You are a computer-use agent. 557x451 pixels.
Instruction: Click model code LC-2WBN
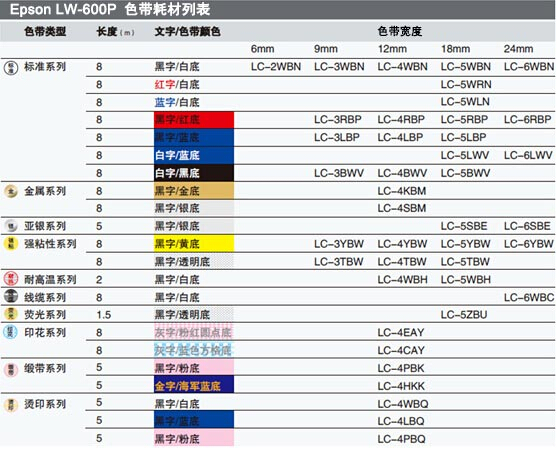coord(276,67)
